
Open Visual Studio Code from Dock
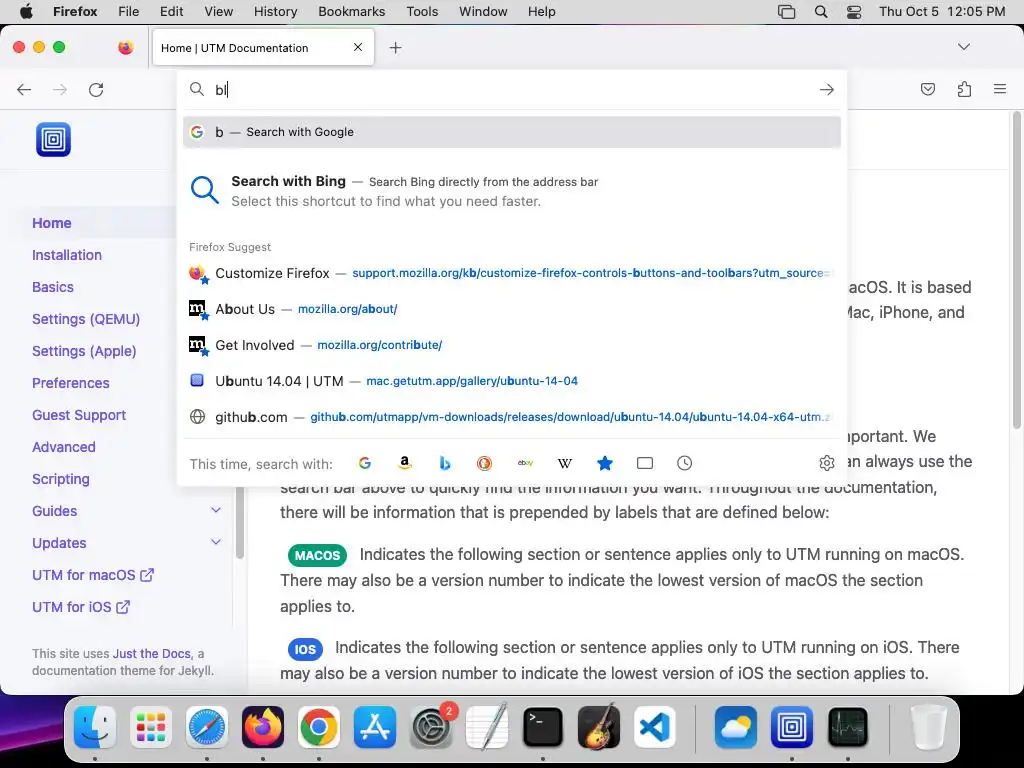[655, 727]
